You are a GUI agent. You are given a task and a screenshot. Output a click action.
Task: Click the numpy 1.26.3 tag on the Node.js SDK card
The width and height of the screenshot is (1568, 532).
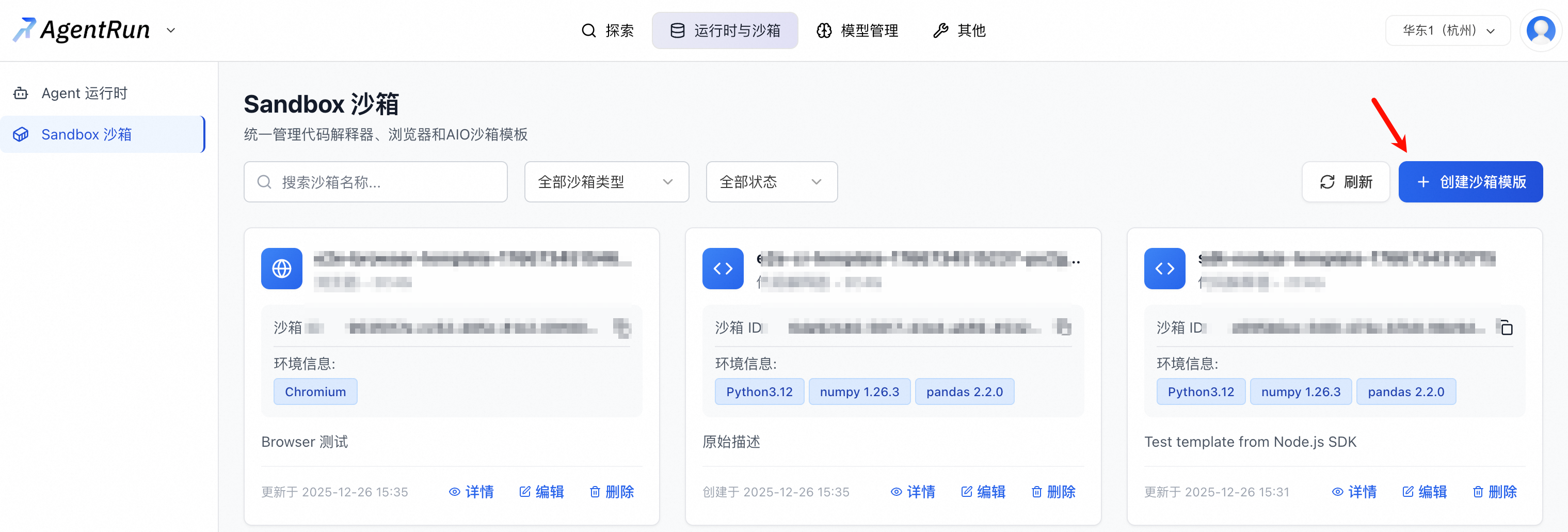click(x=1300, y=392)
